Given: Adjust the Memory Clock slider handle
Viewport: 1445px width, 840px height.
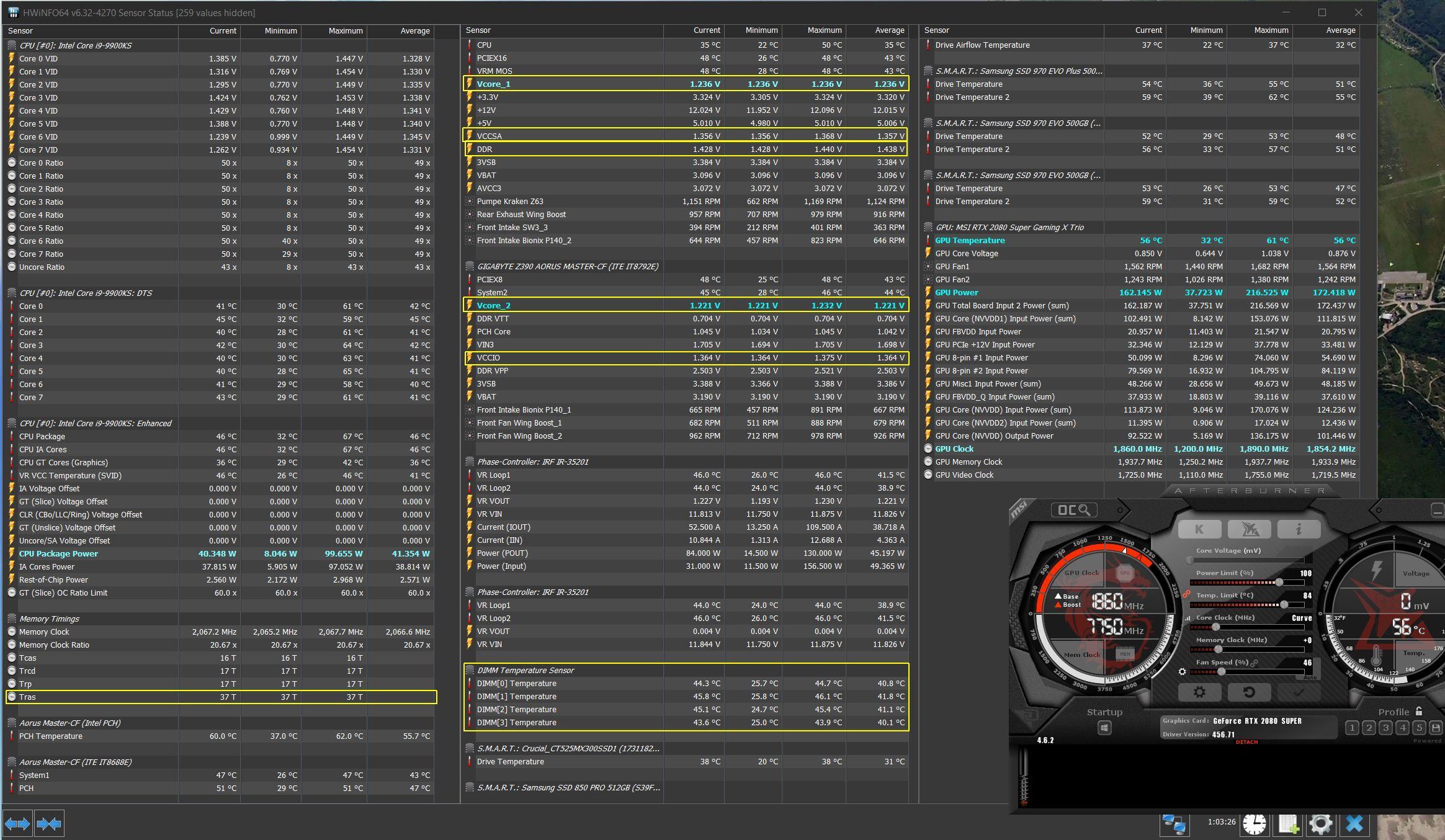Looking at the screenshot, I should coord(1218,650).
